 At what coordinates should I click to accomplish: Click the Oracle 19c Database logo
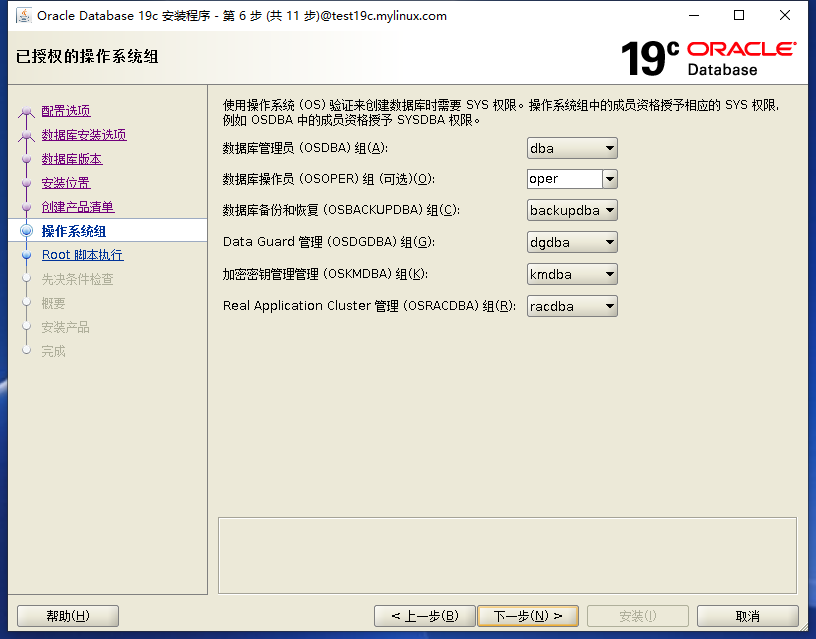point(708,58)
